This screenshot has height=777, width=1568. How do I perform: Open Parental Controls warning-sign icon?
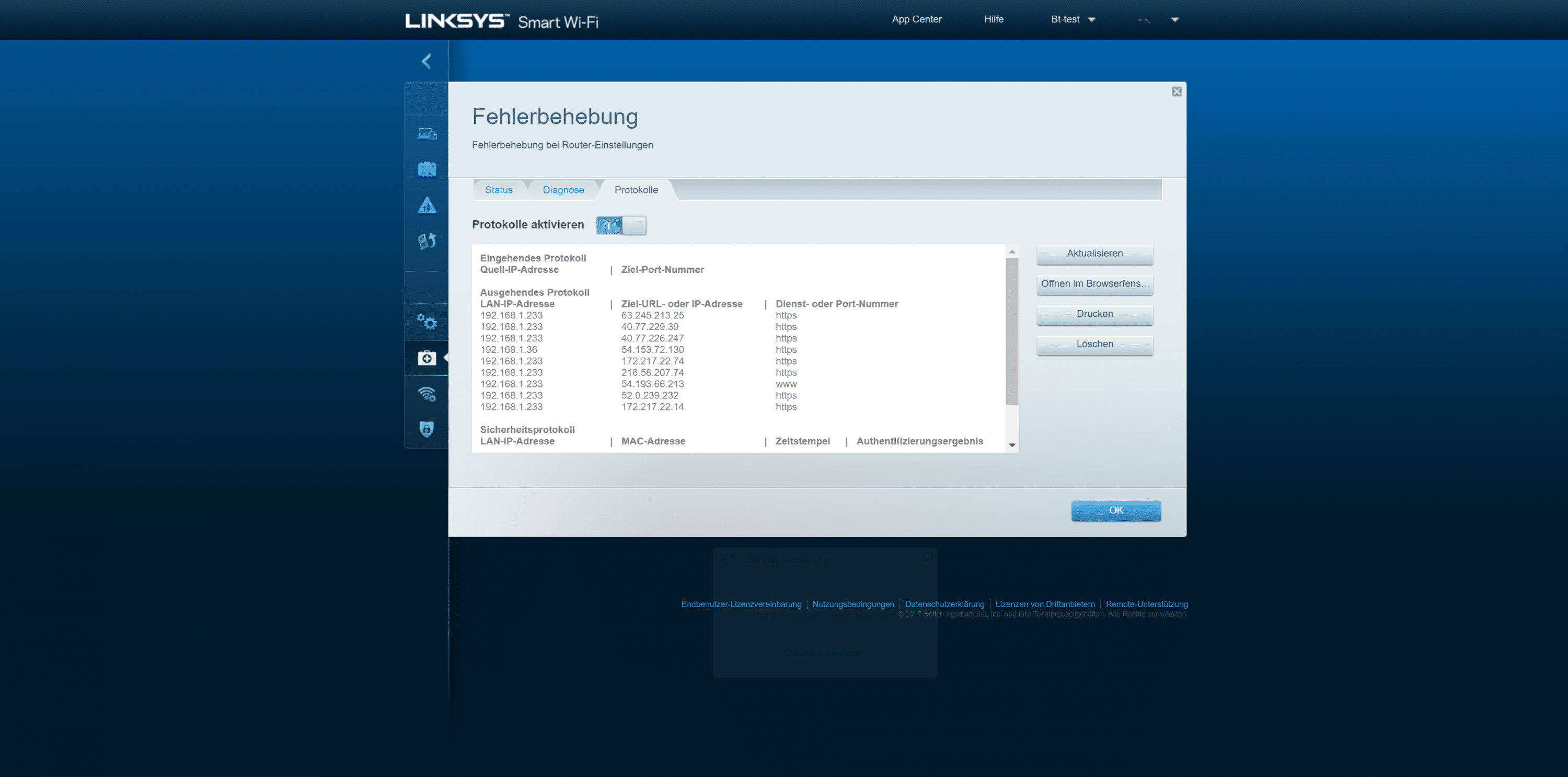(x=426, y=205)
